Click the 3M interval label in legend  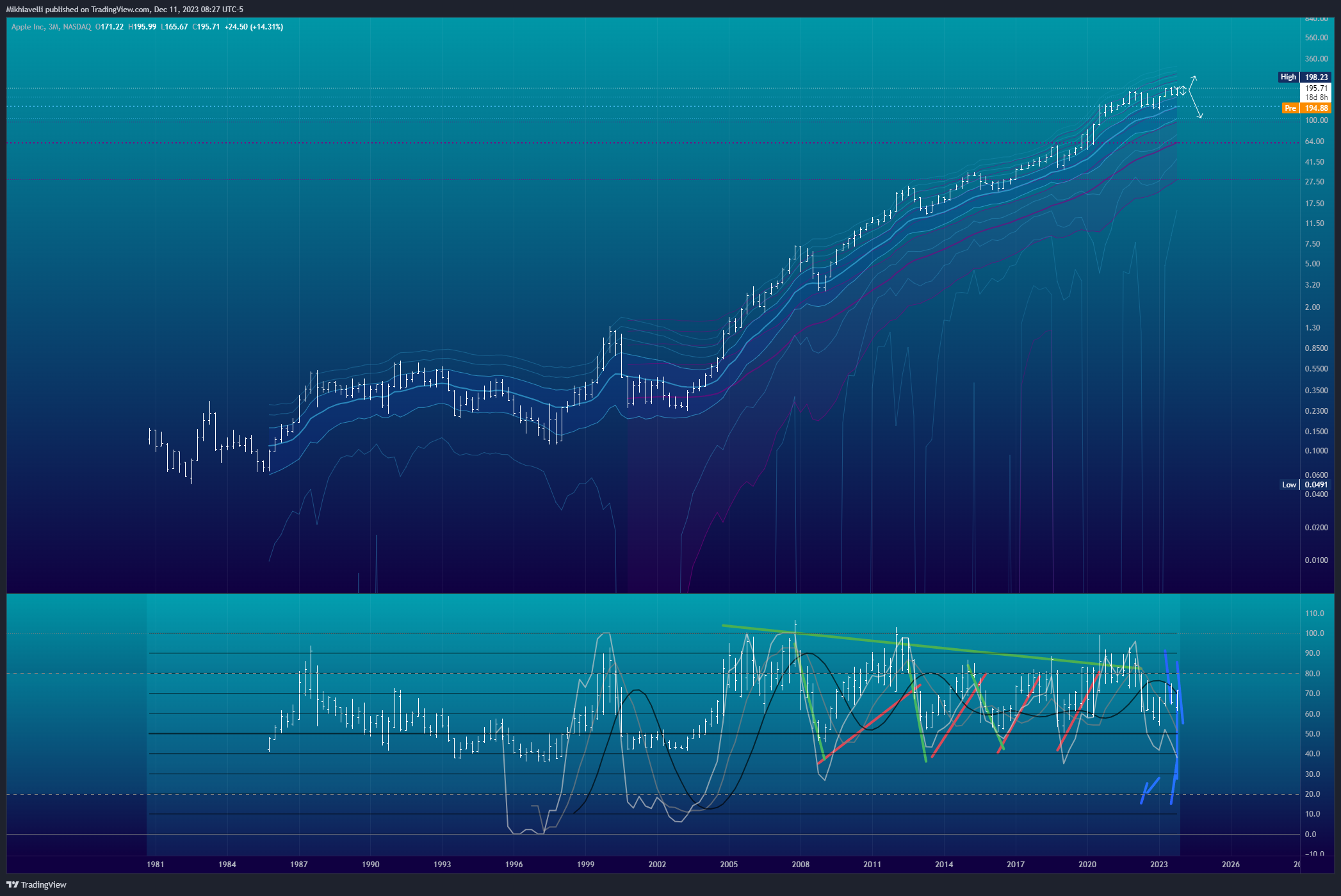pyautogui.click(x=54, y=27)
